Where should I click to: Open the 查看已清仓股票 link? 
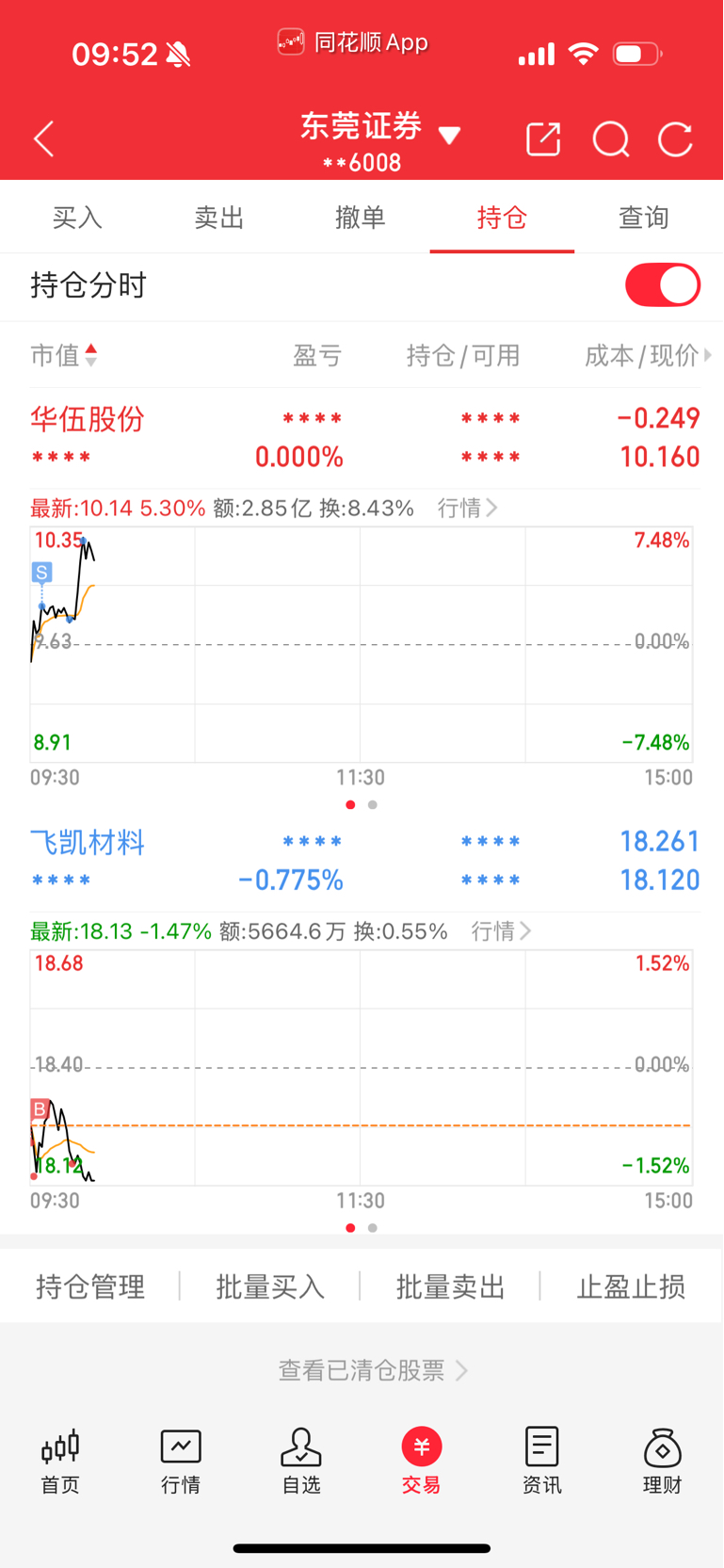point(373,1370)
